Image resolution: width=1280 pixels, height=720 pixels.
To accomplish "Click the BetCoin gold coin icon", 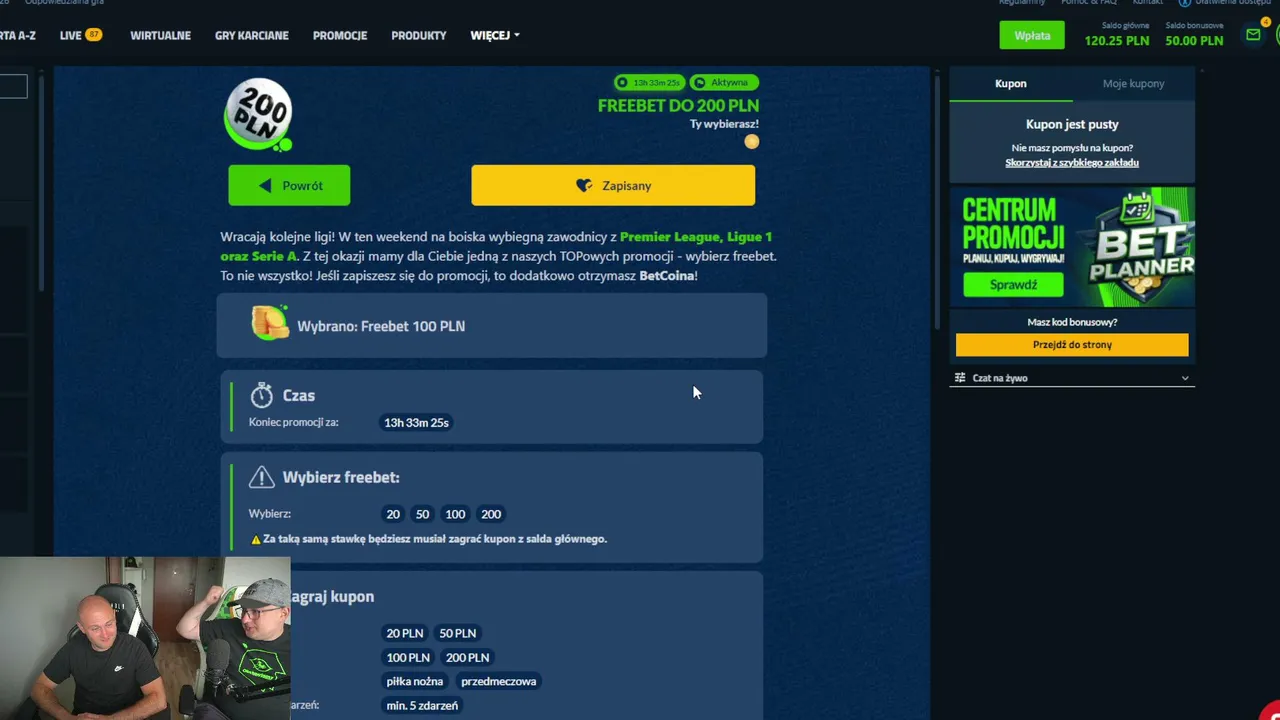I will [752, 142].
